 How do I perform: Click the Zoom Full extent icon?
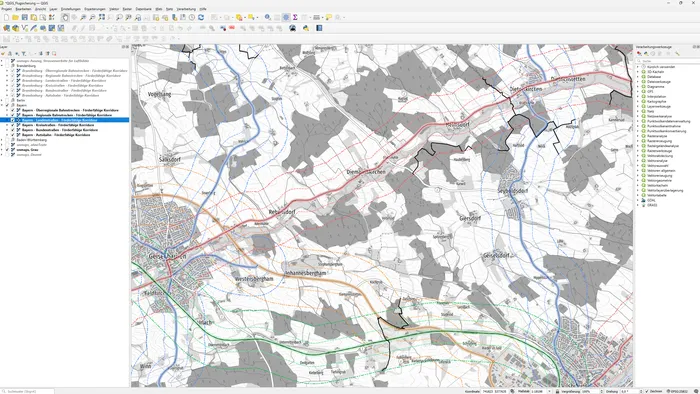tap(101, 17)
